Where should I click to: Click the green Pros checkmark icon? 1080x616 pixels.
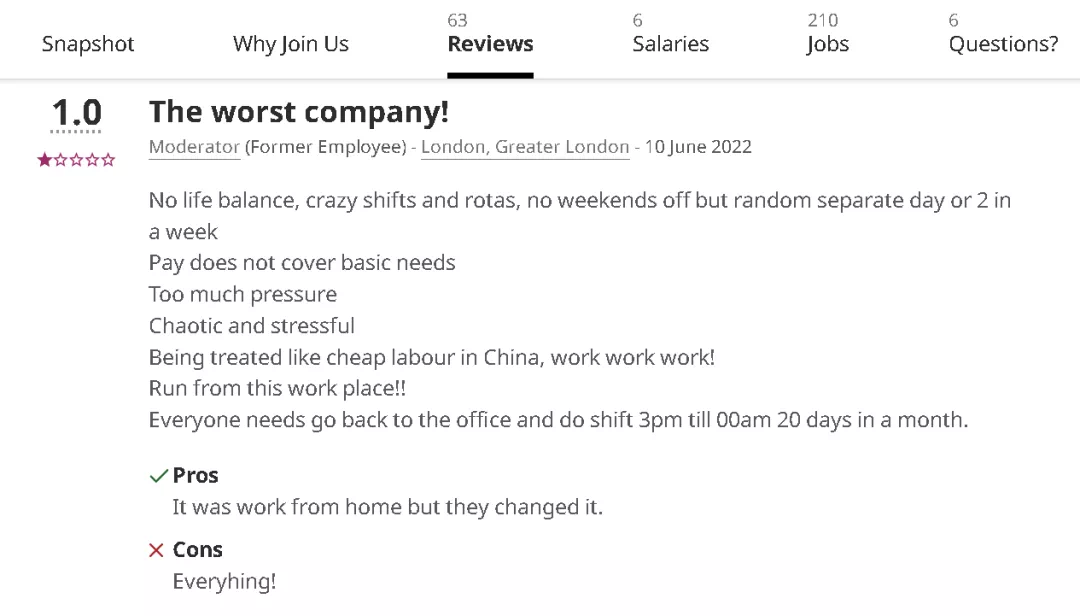point(158,477)
